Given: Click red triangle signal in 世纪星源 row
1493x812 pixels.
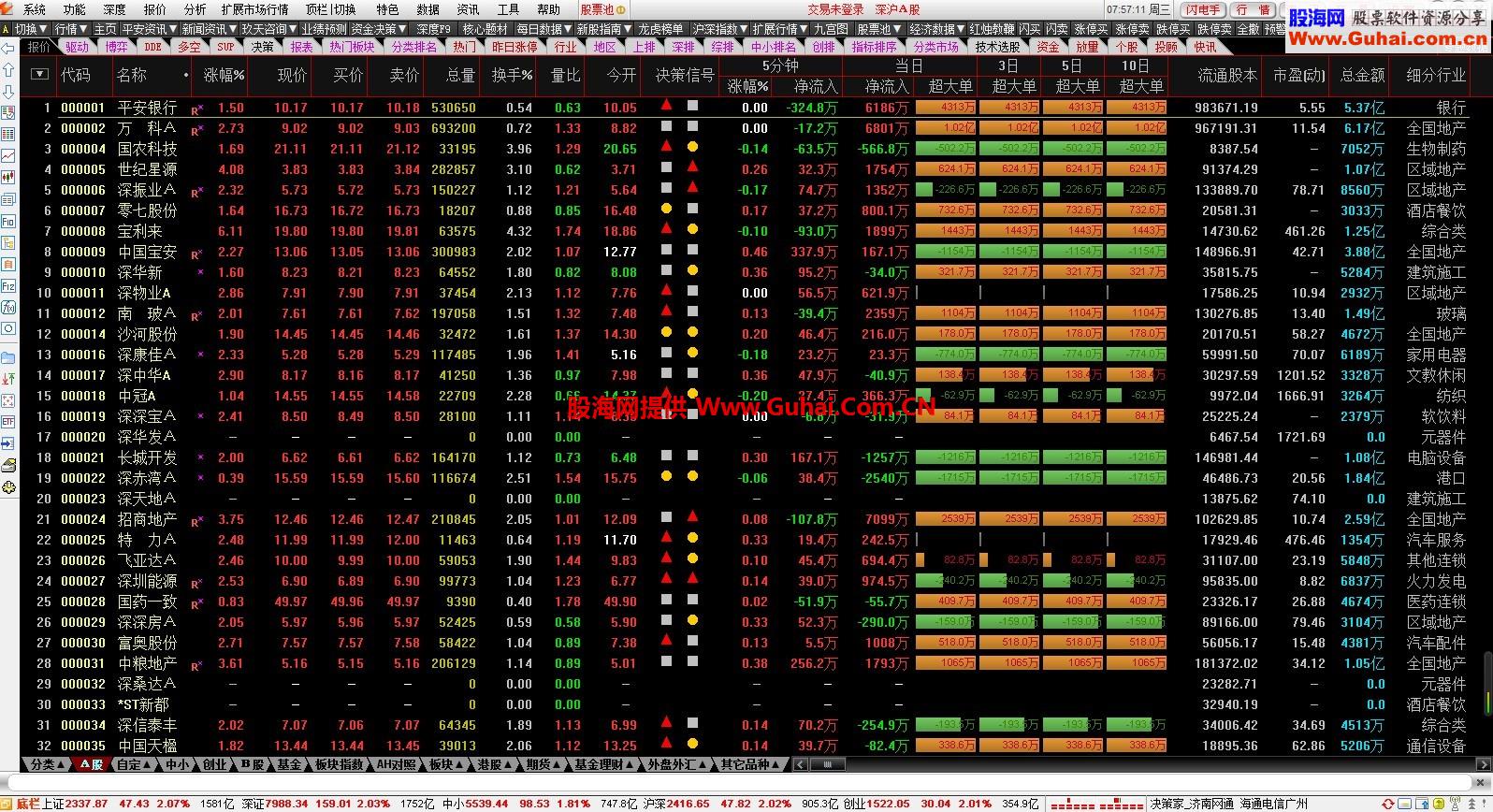Looking at the screenshot, I should point(692,167).
